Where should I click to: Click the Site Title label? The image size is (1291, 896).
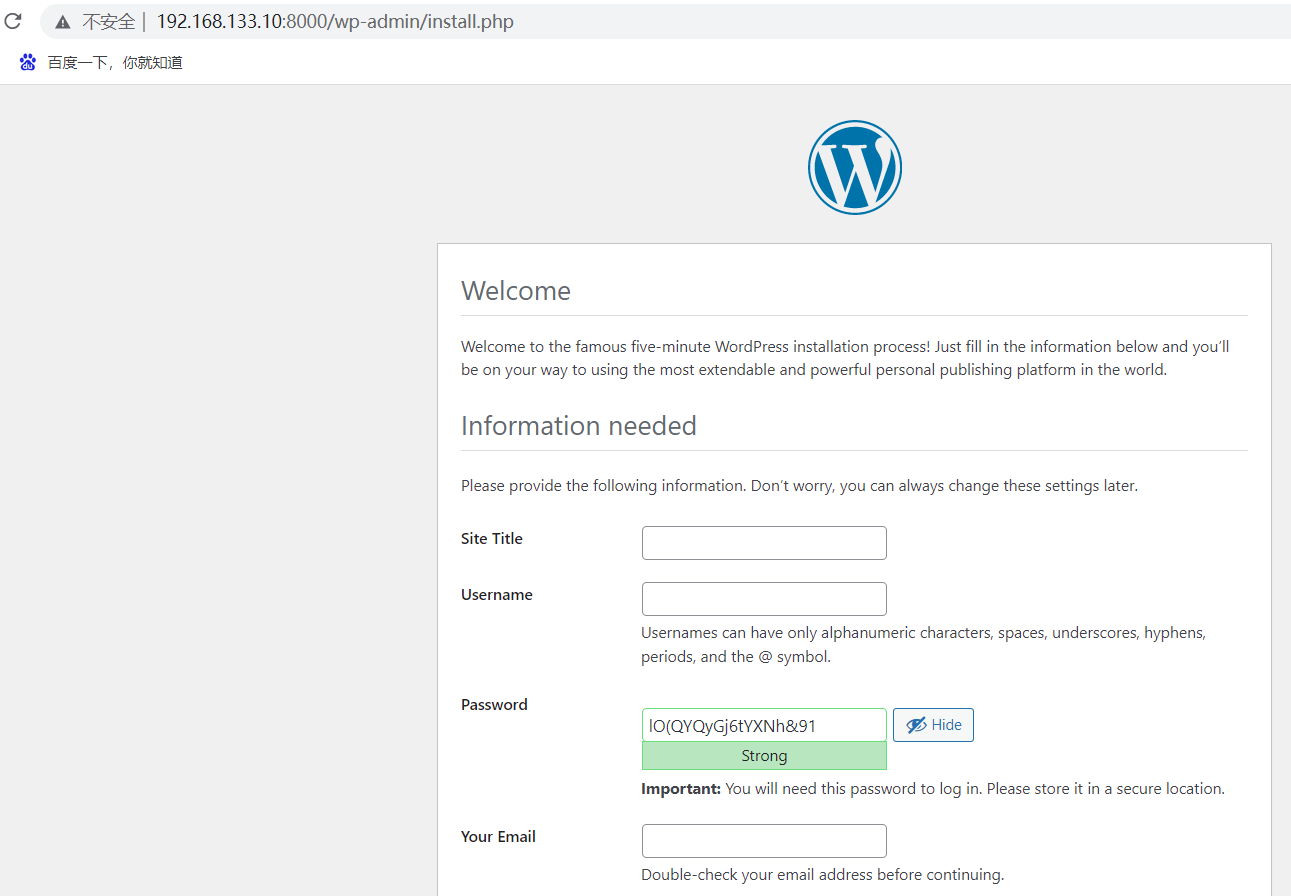point(492,538)
